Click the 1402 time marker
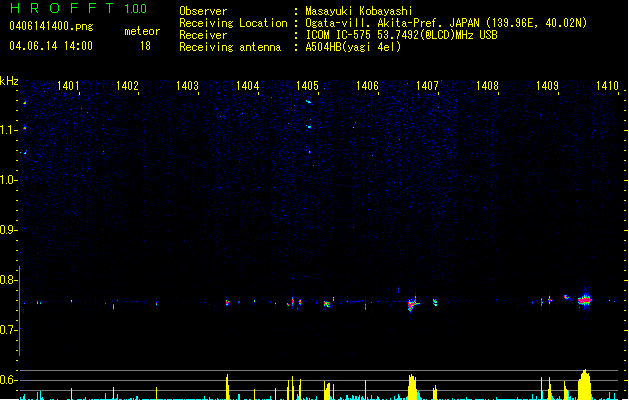629x400 pixels. 127,86
